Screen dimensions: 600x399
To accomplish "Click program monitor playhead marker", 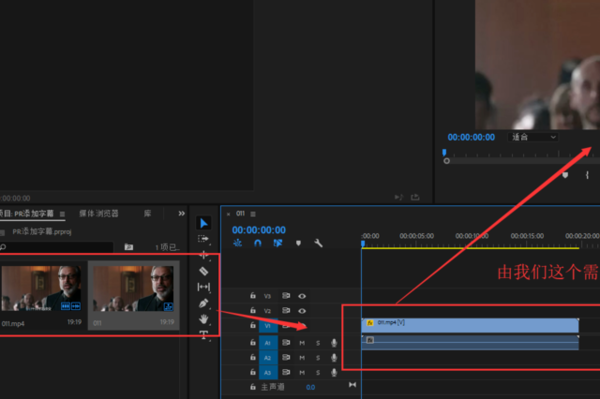I will tap(444, 152).
